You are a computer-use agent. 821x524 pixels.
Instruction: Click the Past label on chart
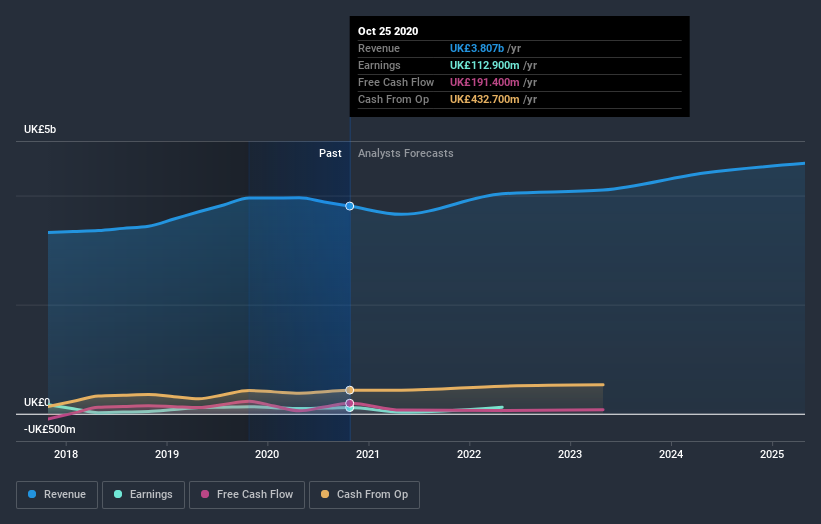[330, 153]
